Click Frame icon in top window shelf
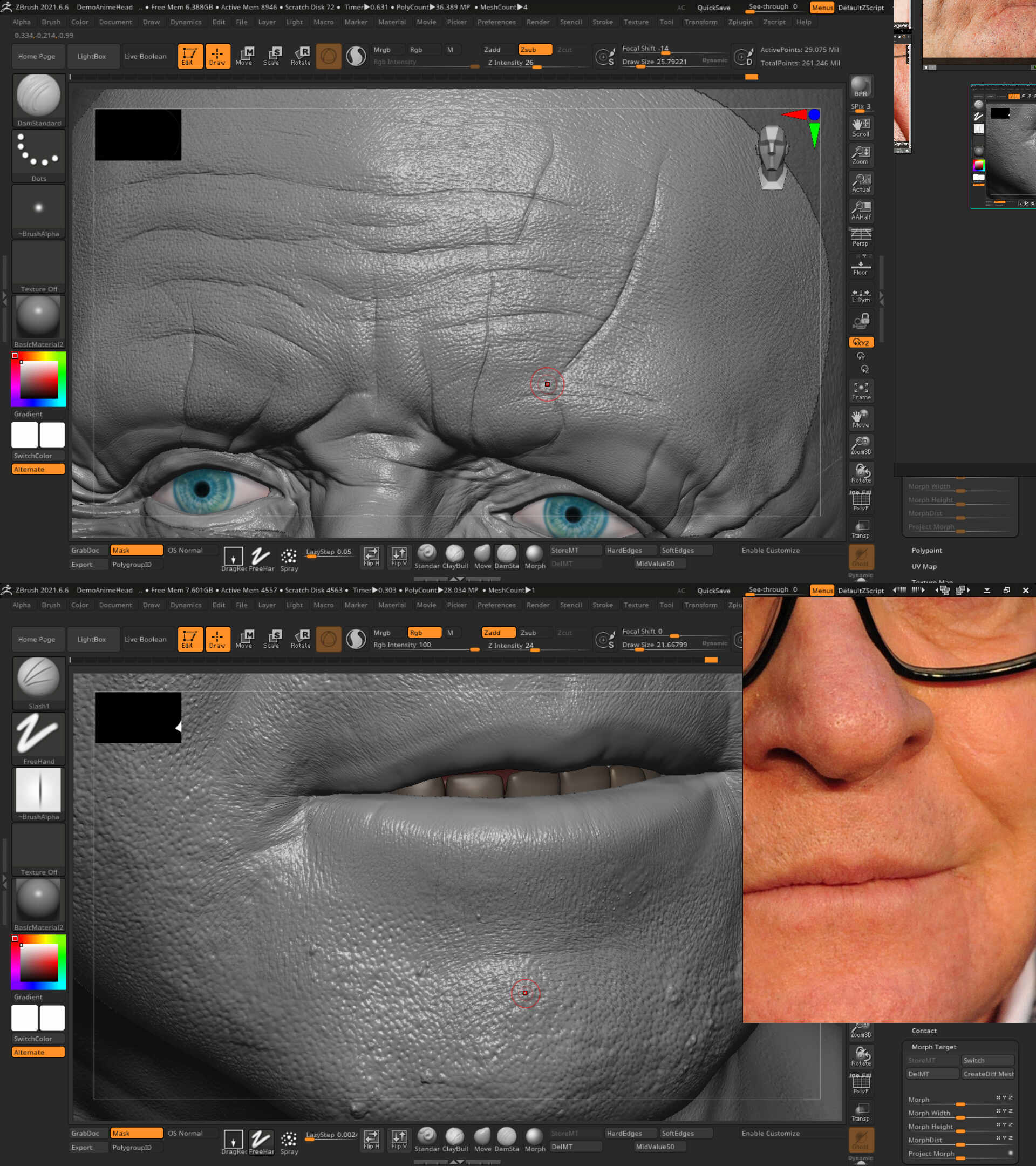 tap(861, 391)
